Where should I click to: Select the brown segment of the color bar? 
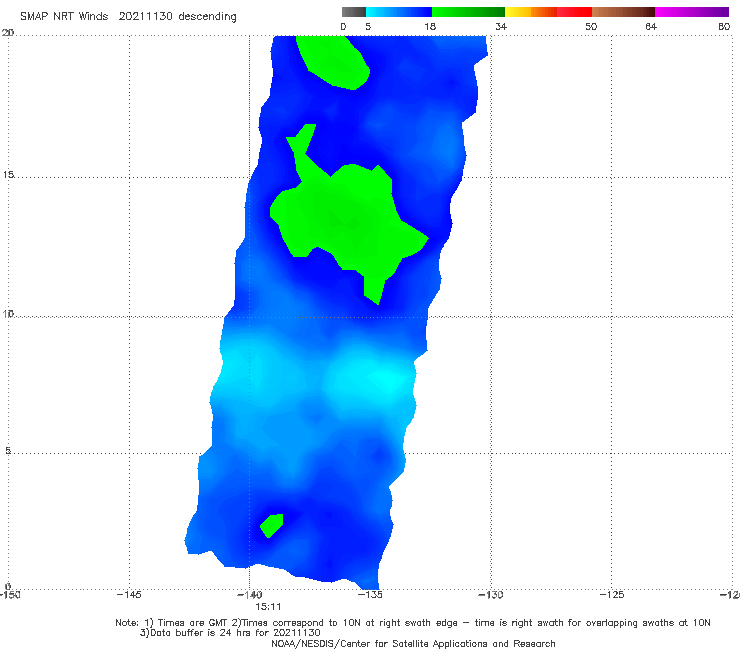click(x=623, y=12)
